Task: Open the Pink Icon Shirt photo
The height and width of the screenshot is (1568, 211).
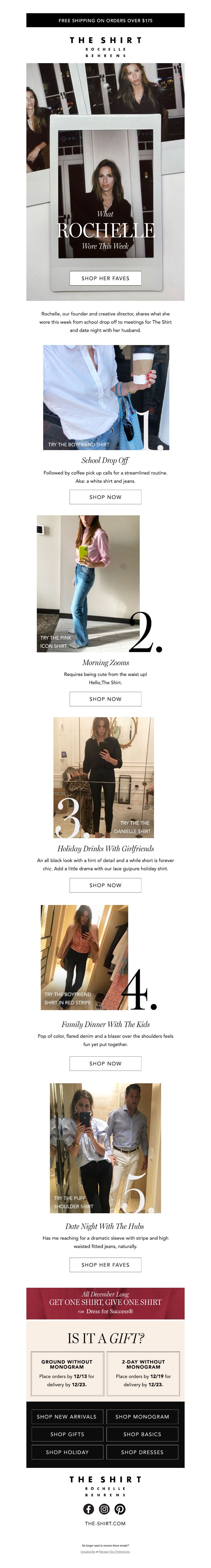Action: [x=88, y=584]
